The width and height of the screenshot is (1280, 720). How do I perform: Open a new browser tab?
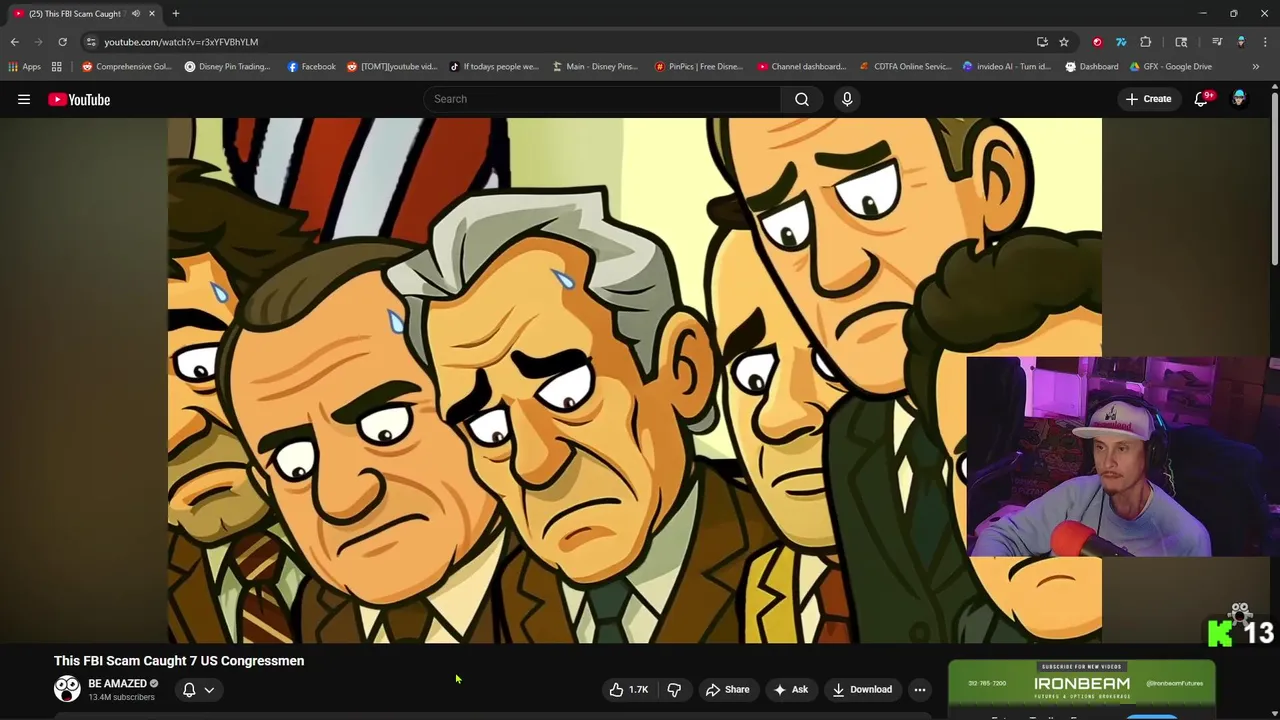[175, 14]
